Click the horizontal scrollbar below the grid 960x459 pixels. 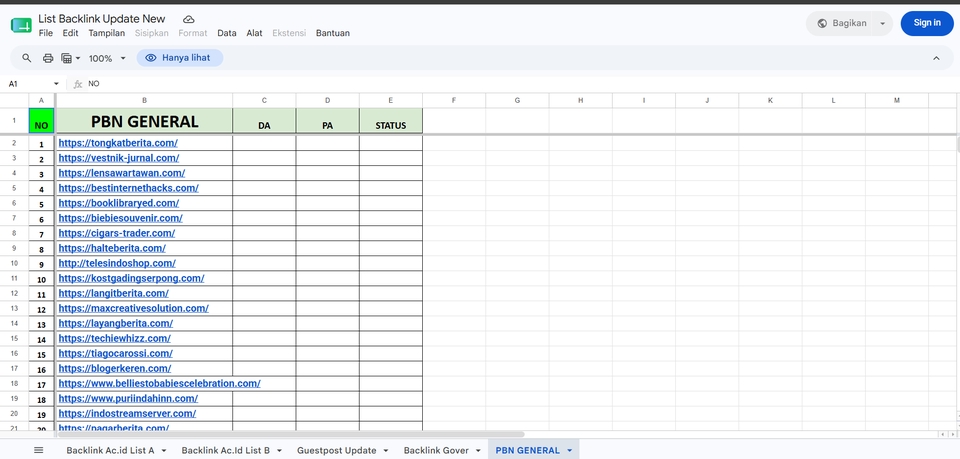point(291,434)
